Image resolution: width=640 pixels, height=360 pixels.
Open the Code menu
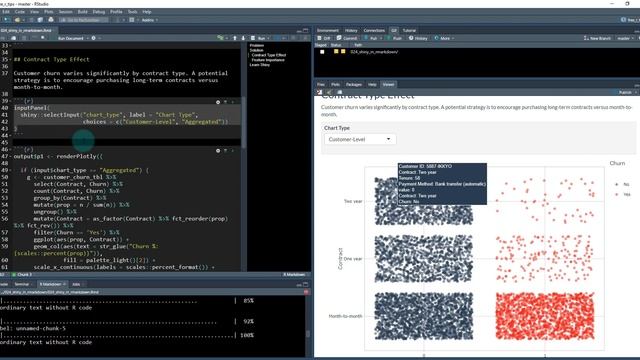pos(20,12)
